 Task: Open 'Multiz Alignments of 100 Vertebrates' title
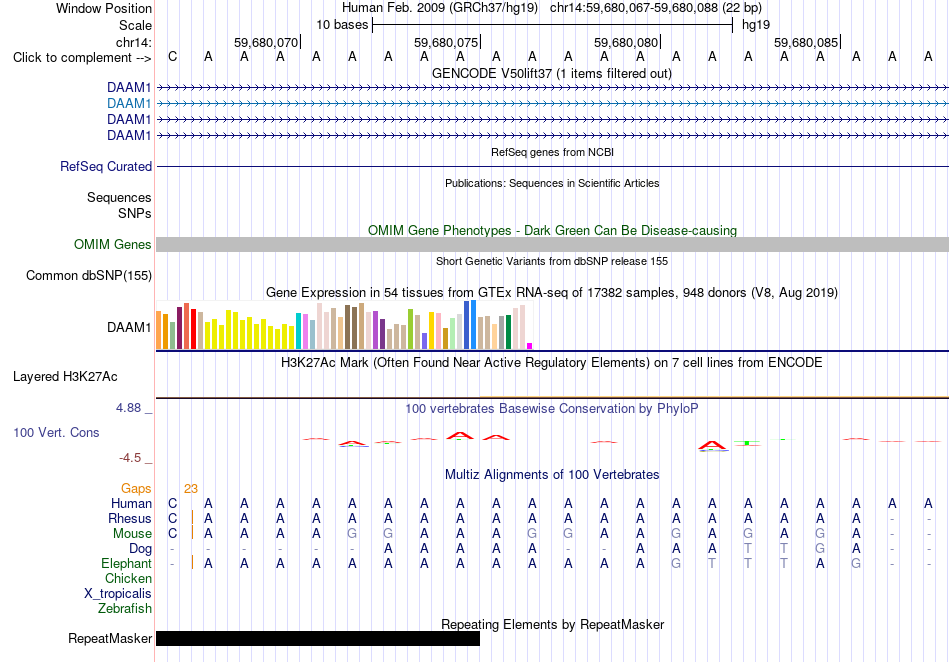click(552, 474)
